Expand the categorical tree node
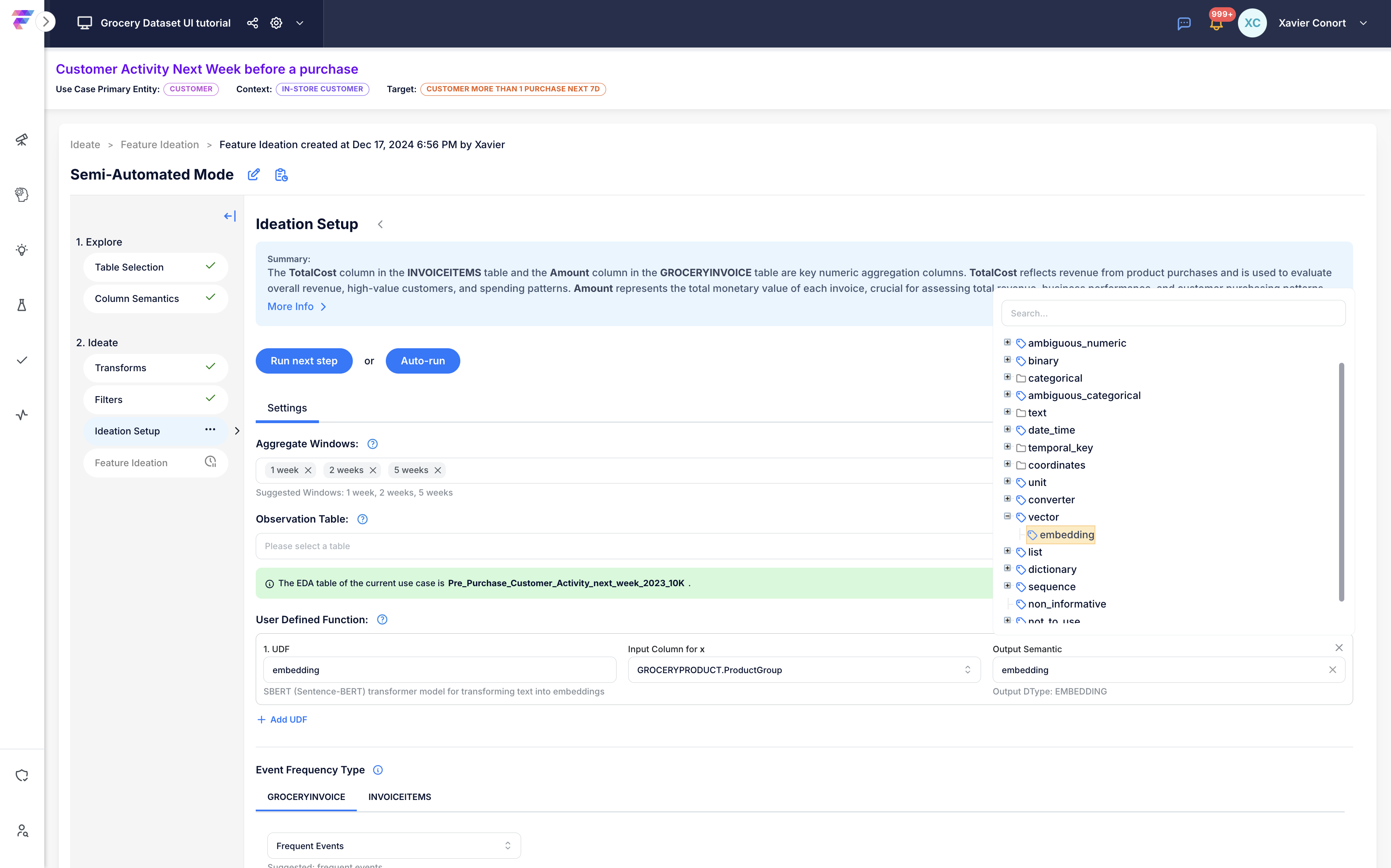The height and width of the screenshot is (868, 1391). [1008, 376]
